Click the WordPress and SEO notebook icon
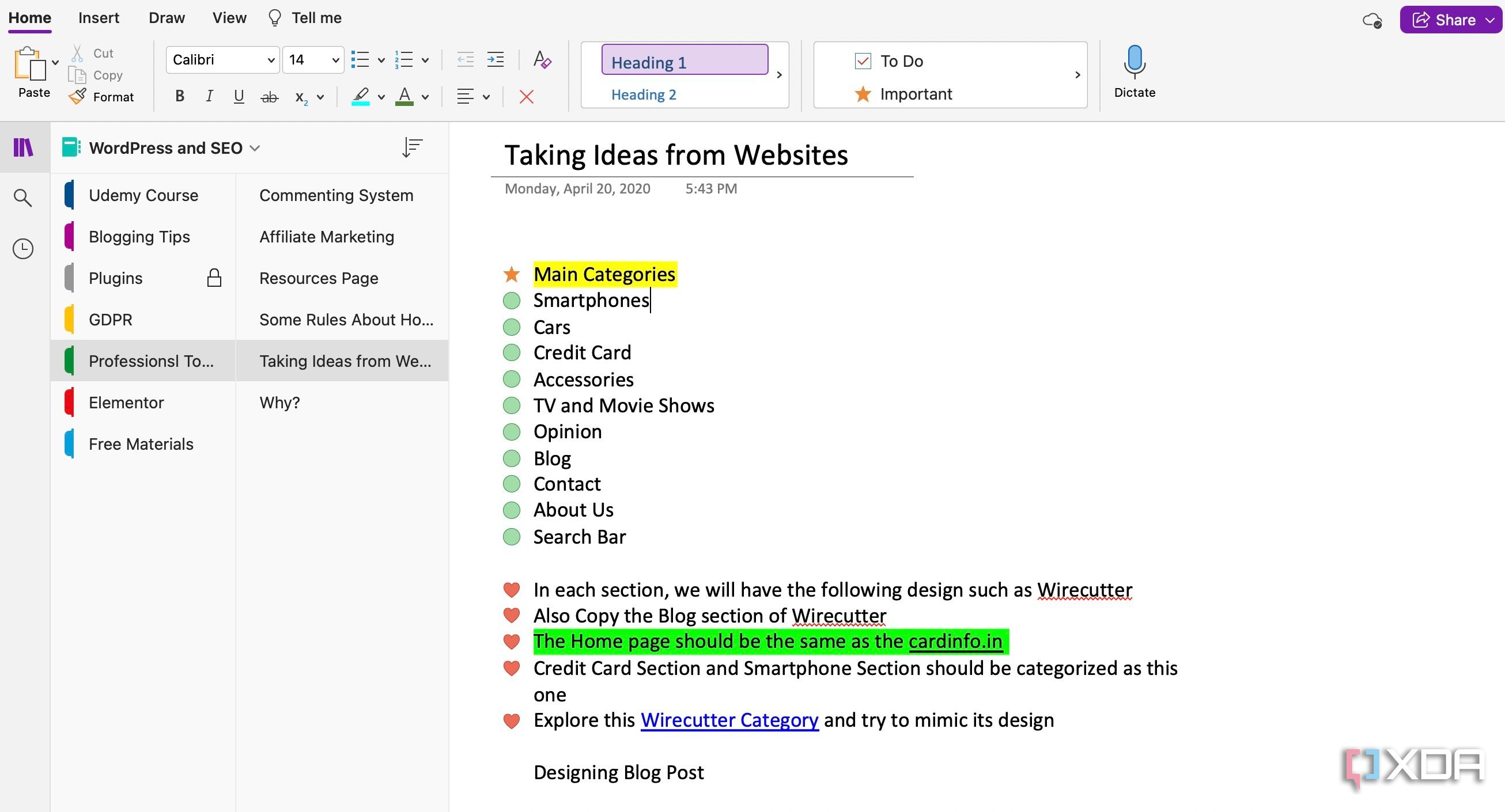Viewport: 1505px width, 812px height. tap(71, 147)
